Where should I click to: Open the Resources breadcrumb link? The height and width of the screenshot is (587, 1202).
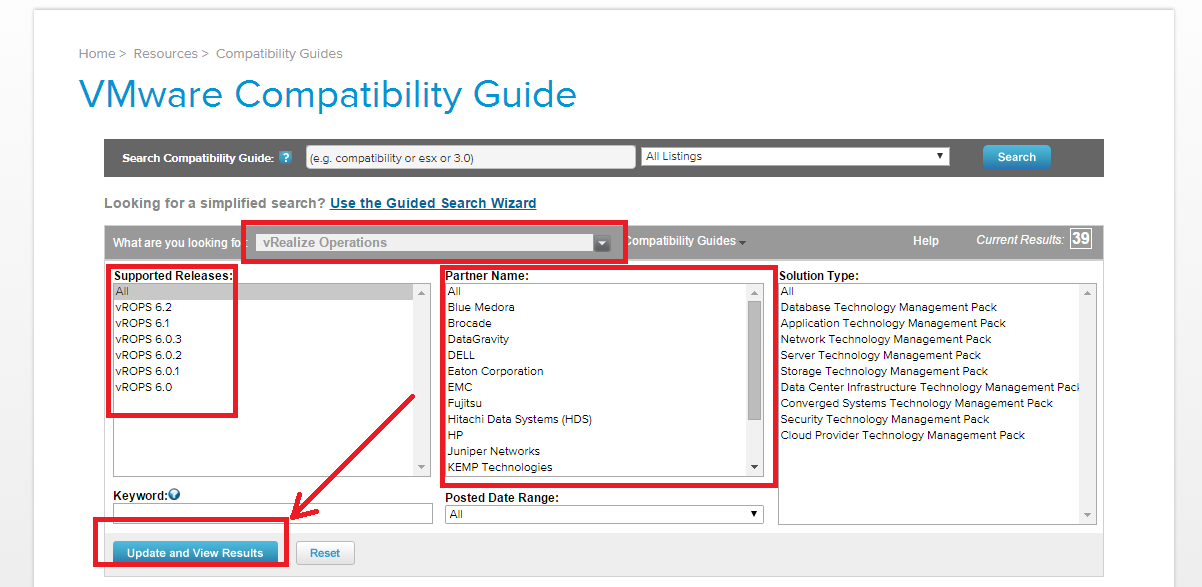(x=165, y=54)
